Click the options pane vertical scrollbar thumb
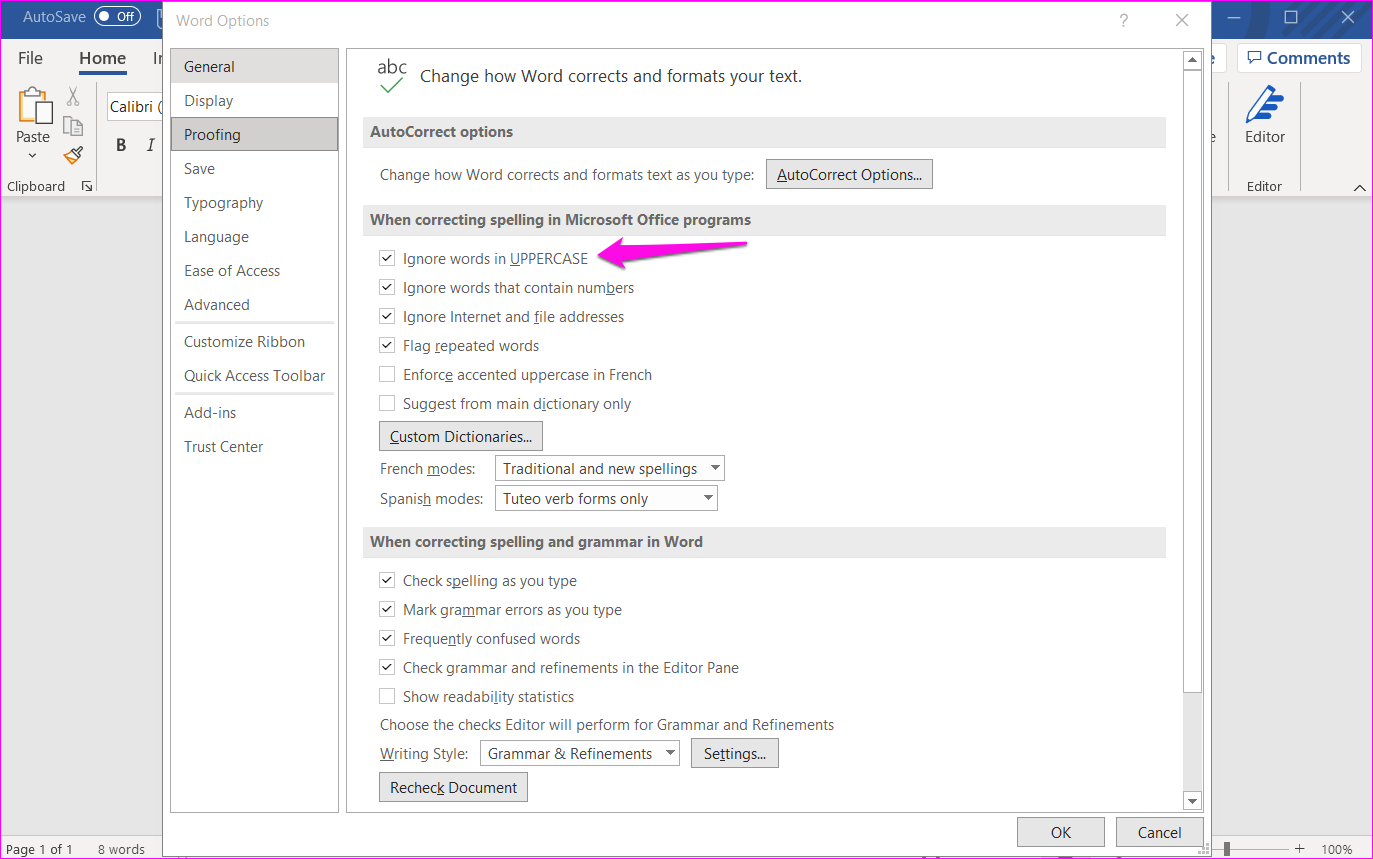This screenshot has height=859, width=1373. click(x=1192, y=380)
